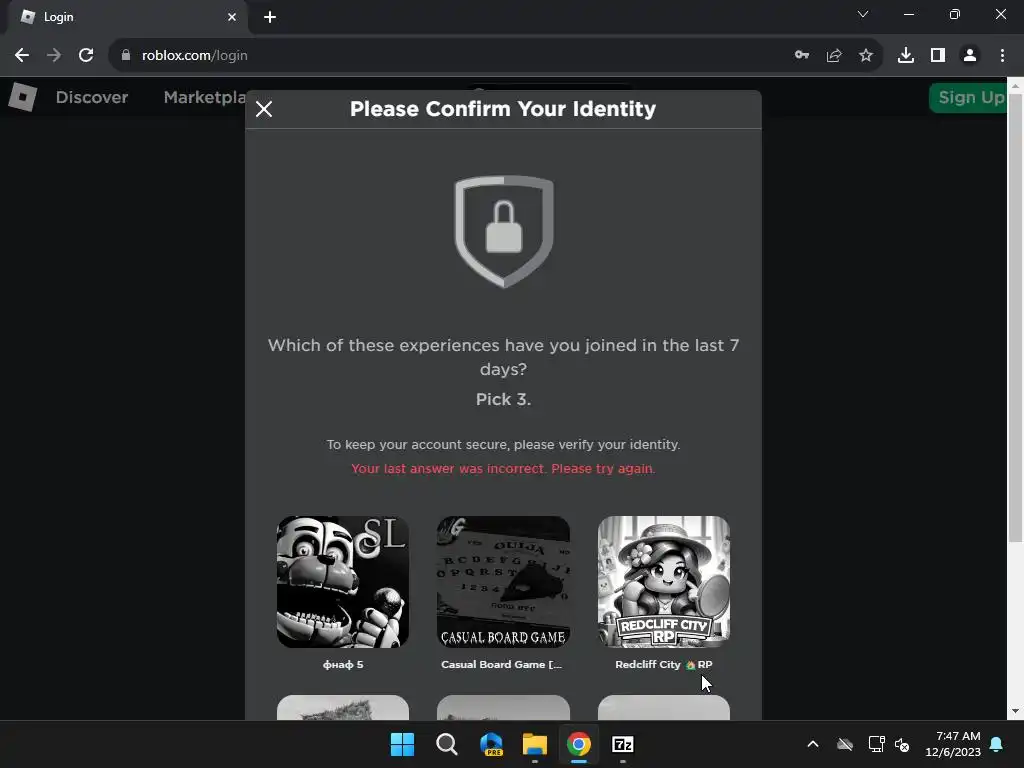Click the Sign Up button
The width and height of the screenshot is (1024, 768).
click(x=968, y=98)
